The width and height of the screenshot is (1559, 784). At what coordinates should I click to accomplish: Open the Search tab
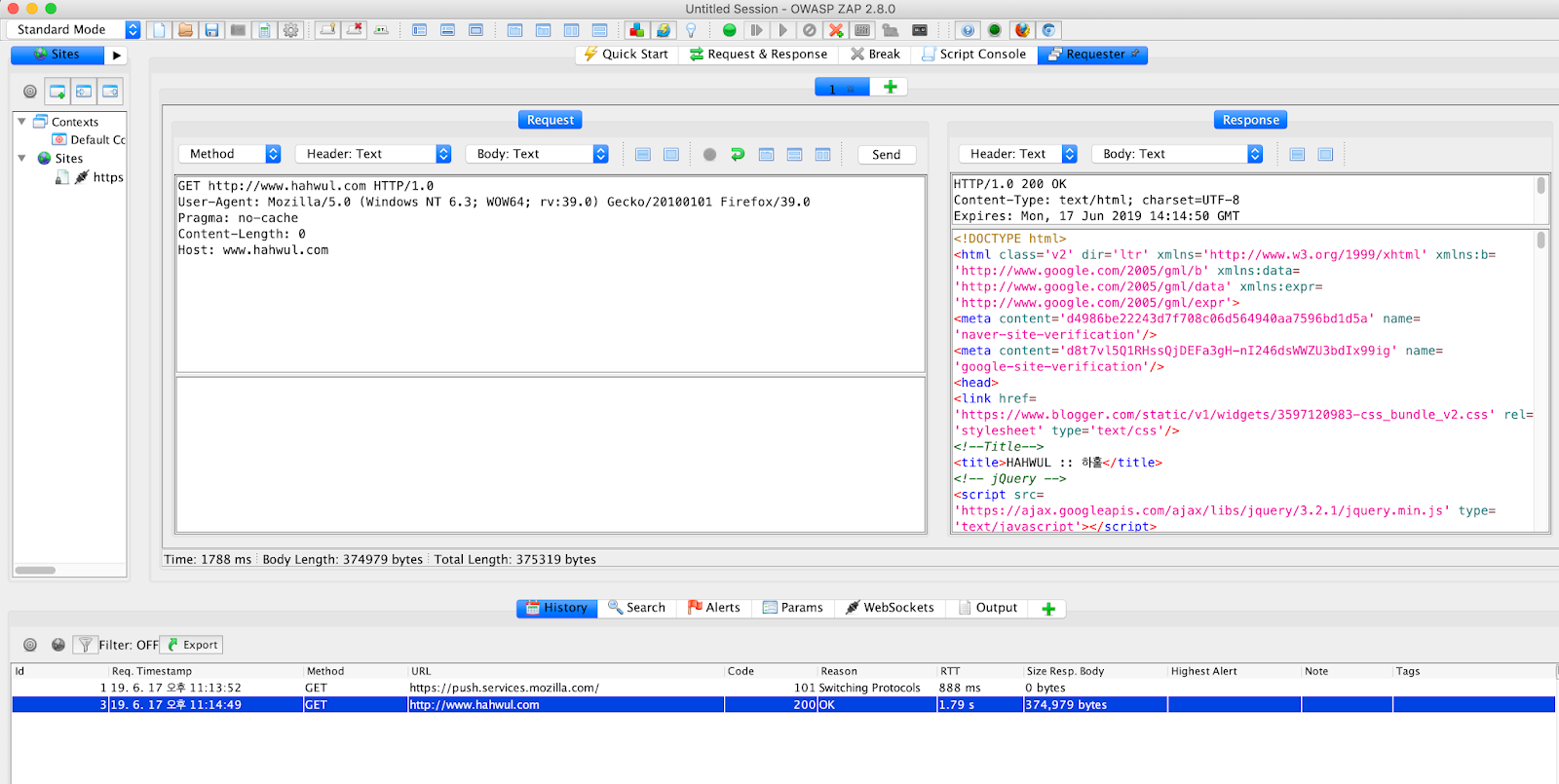coord(636,608)
